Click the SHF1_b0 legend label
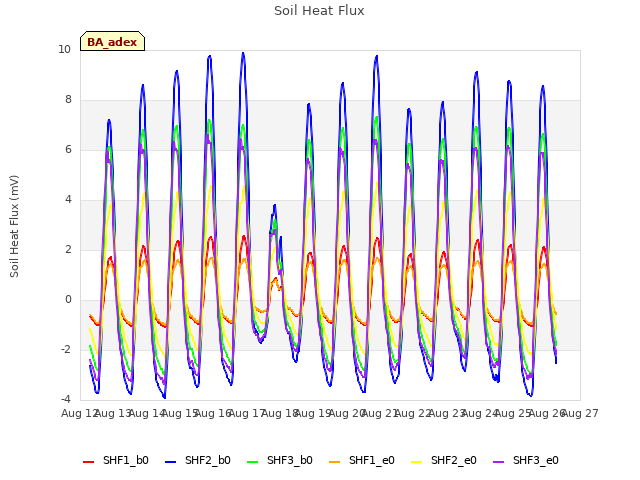The image size is (640, 480). [x=126, y=460]
